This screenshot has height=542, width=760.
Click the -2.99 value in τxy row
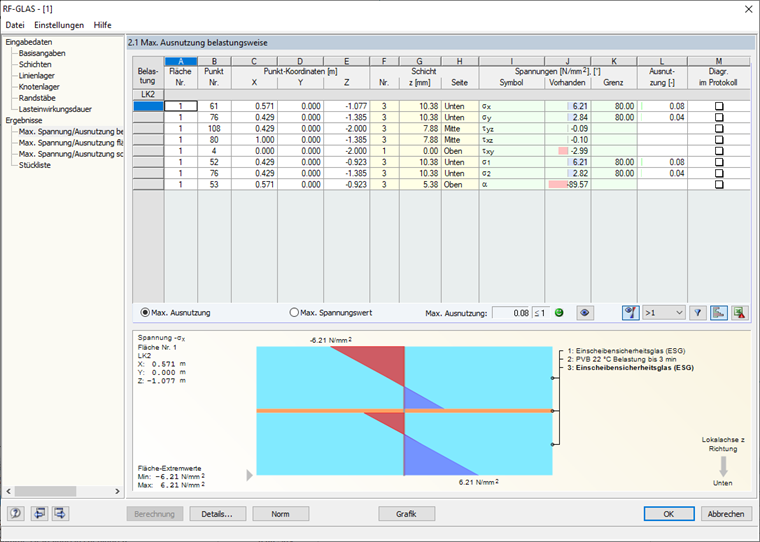tap(568, 151)
